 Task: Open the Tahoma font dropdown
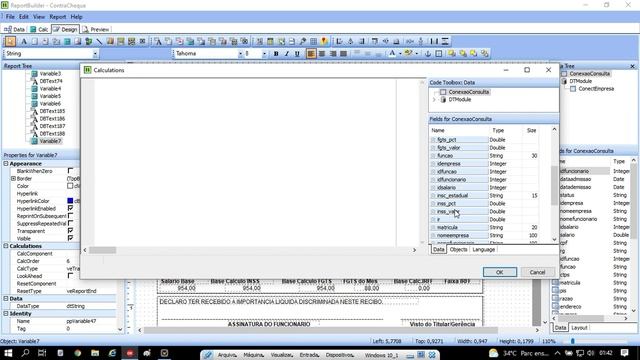[x=240, y=53]
